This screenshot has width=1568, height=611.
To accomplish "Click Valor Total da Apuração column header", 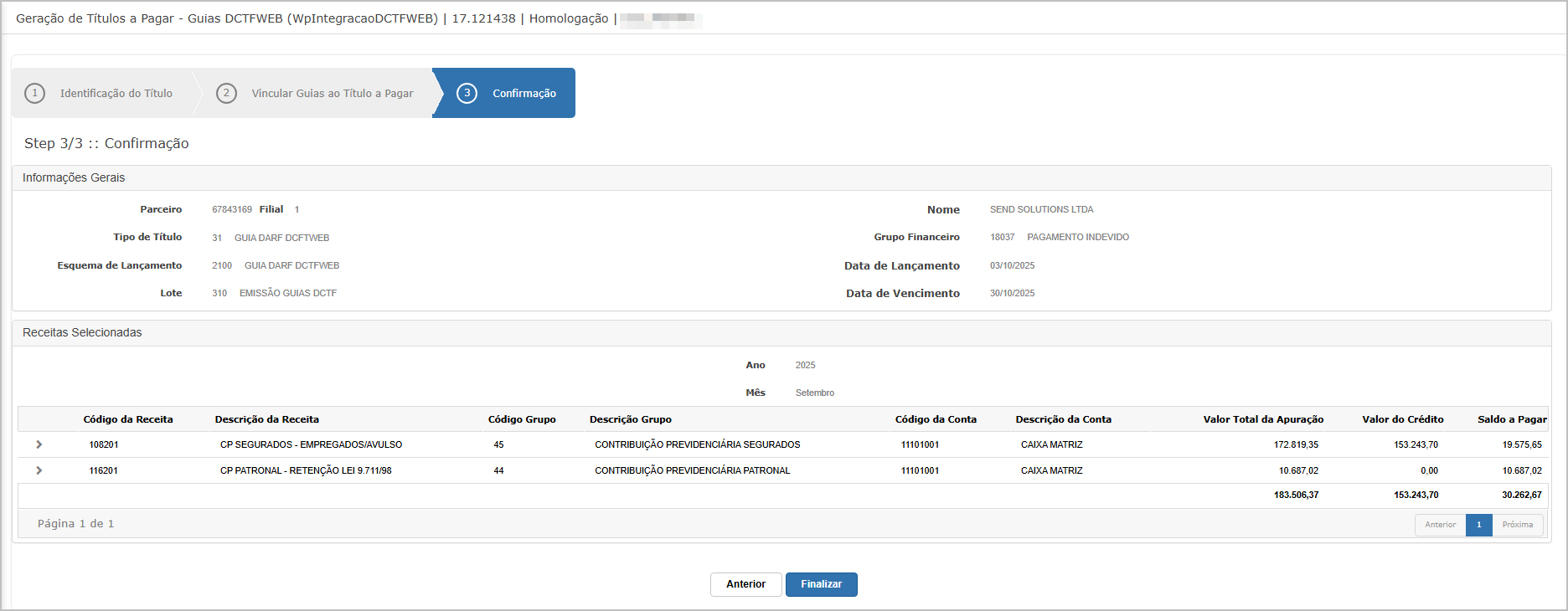I will tap(1262, 419).
